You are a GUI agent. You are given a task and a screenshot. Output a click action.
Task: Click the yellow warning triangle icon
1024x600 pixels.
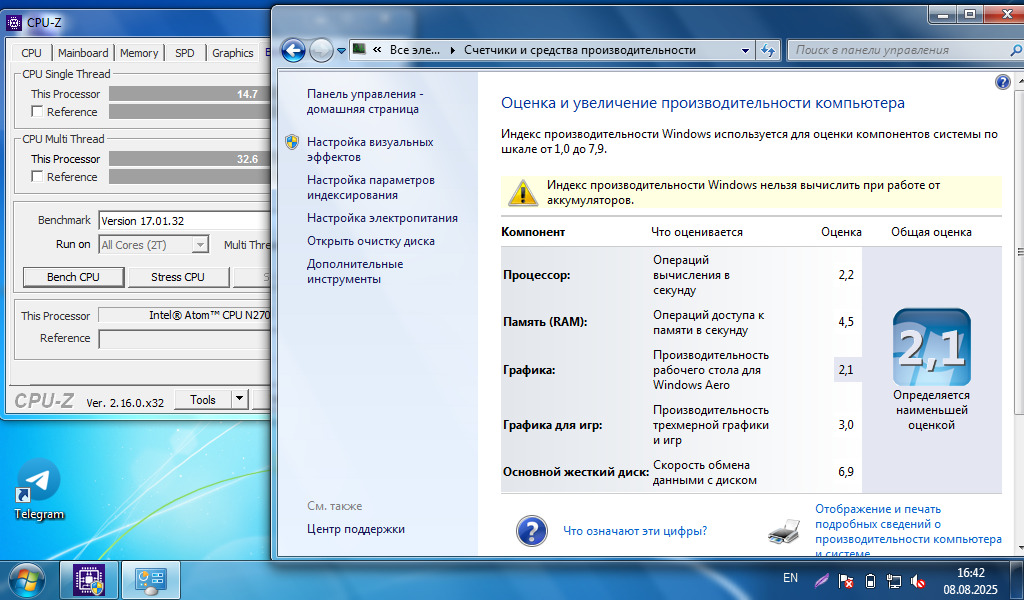coord(522,193)
